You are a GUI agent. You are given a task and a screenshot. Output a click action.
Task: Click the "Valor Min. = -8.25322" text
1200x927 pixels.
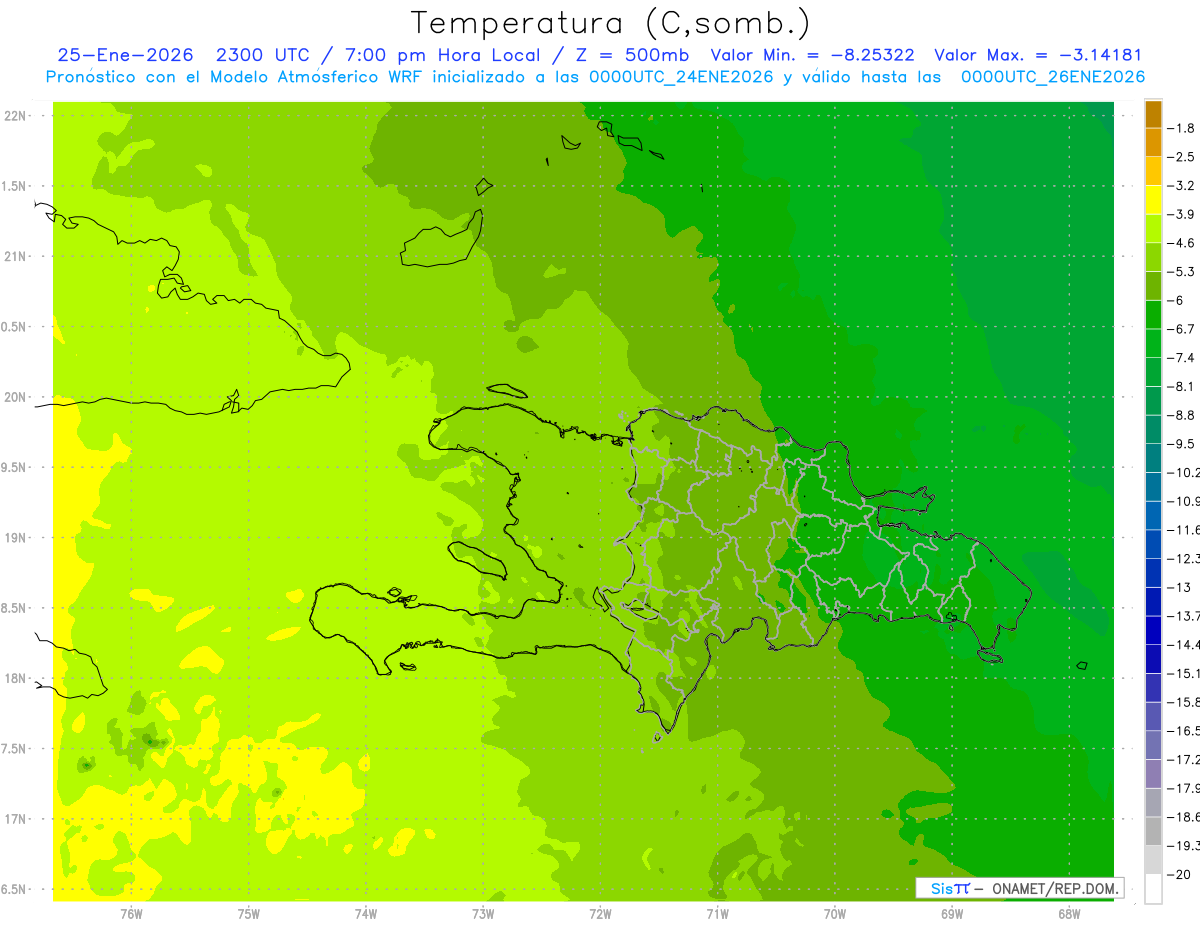812,55
